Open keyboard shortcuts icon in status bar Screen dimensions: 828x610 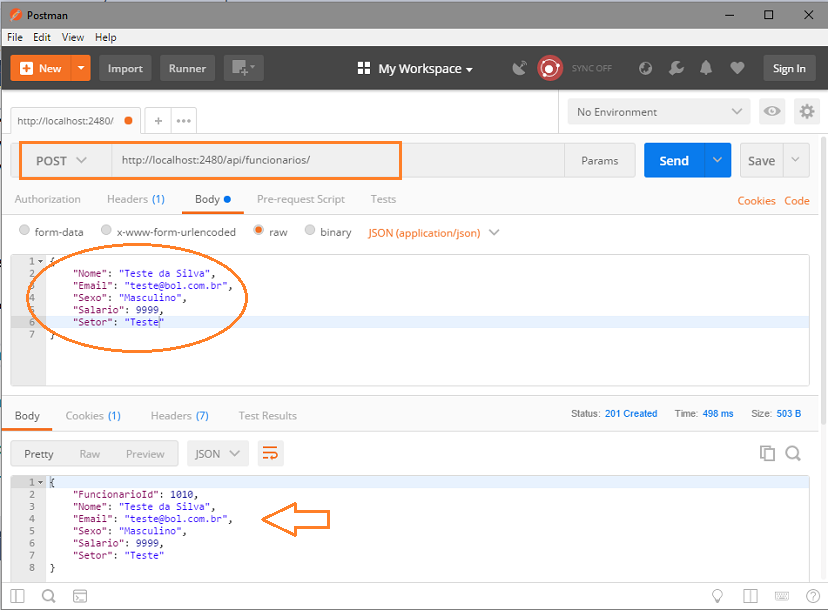pyautogui.click(x=782, y=596)
